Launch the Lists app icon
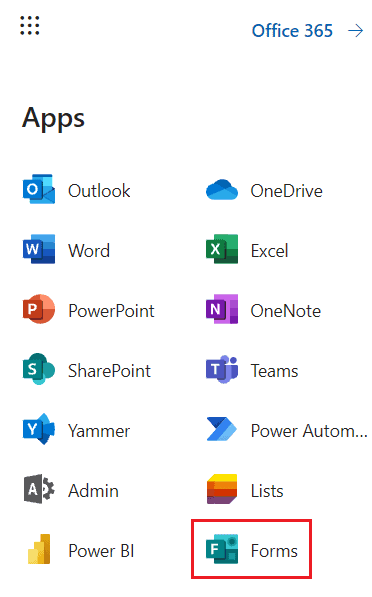 tap(222, 489)
